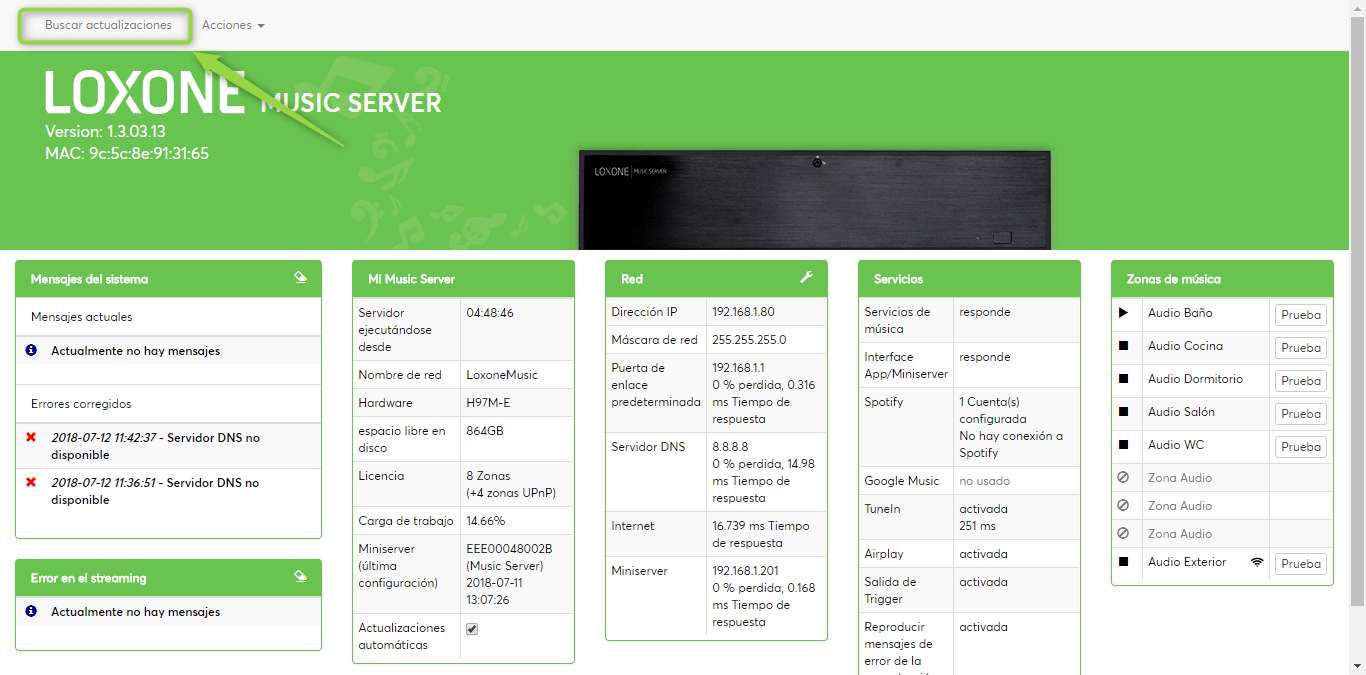Screen dimensions: 1366x675
Task: Test the Audio Exterior zone with Prueba
Action: (x=1300, y=564)
